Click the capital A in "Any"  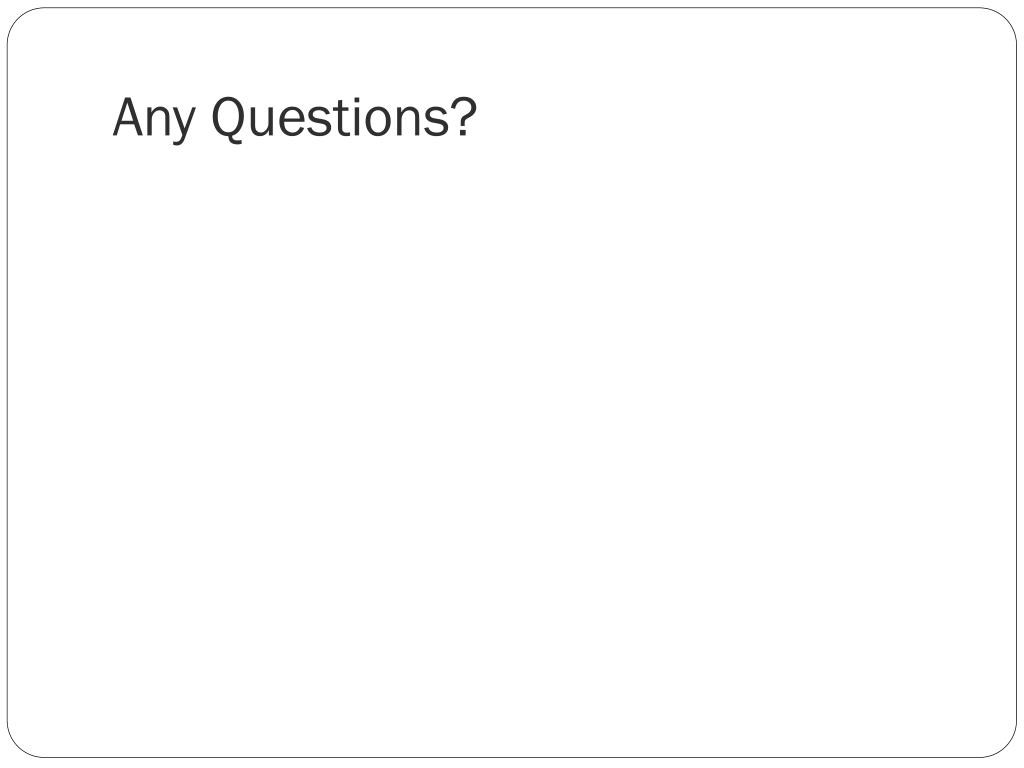[129, 117]
